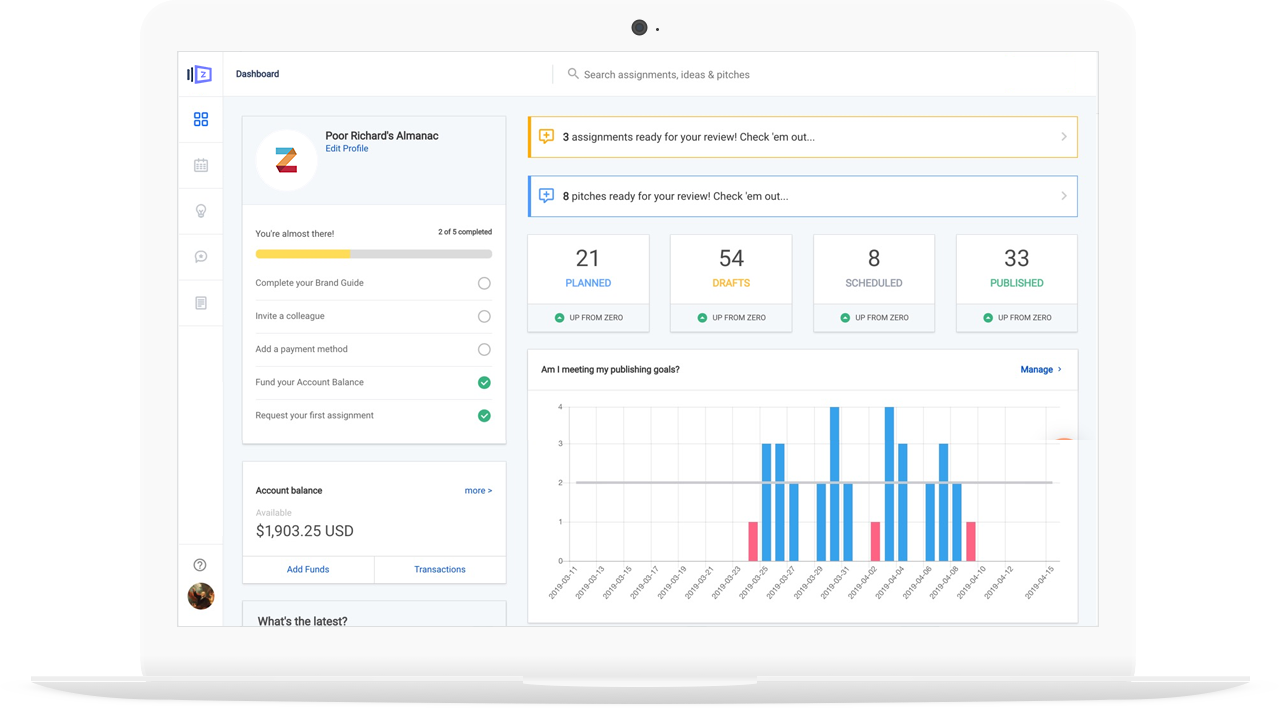The height and width of the screenshot is (708, 1279).
Task: Check the Complete your Brand Guide circle
Action: pyautogui.click(x=484, y=283)
